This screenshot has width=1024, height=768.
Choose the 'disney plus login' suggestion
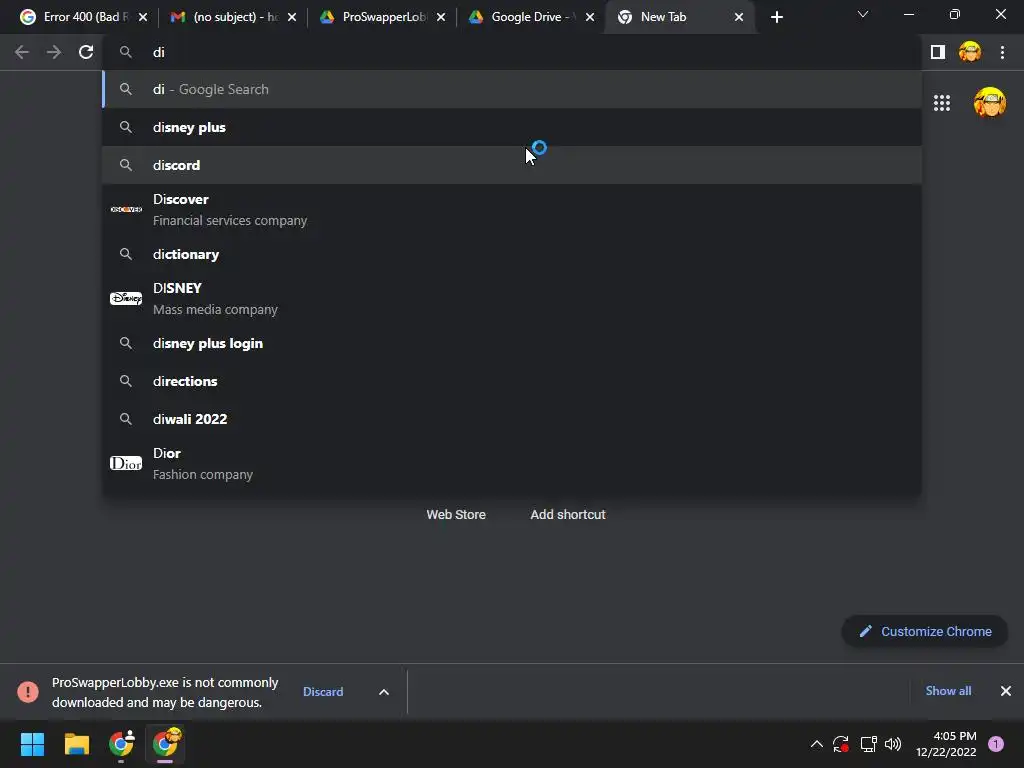tap(511, 343)
